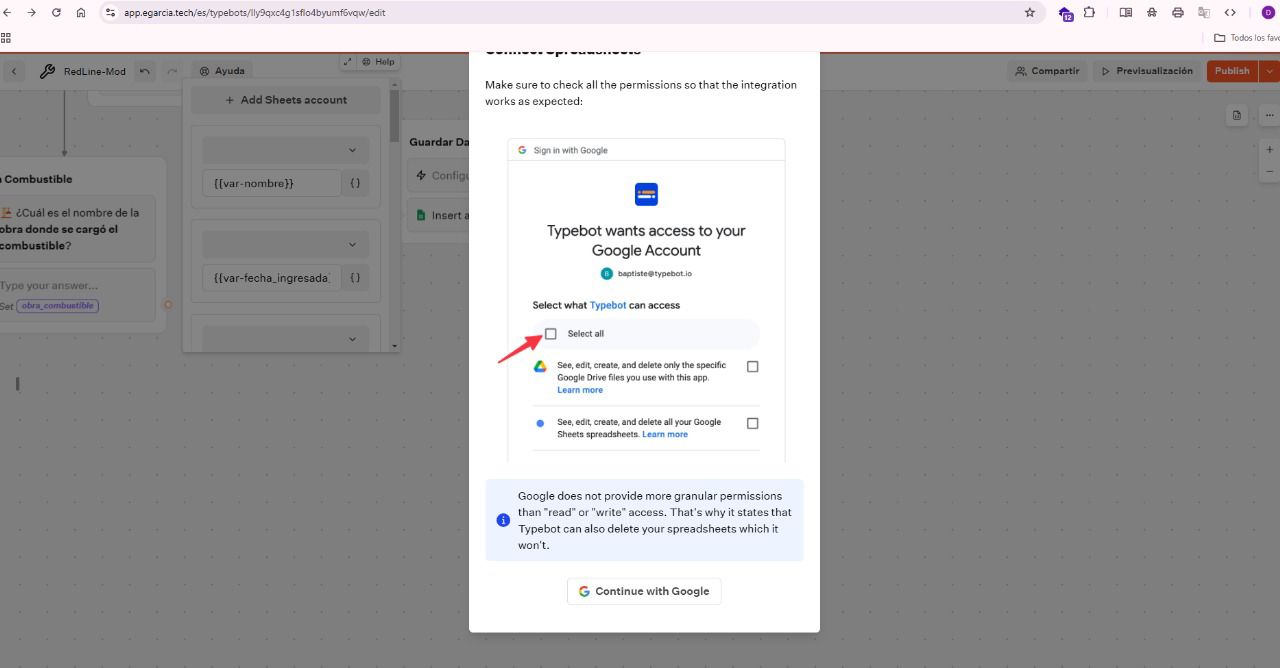Check the Google Drive files permission box
This screenshot has height=668, width=1280.
(x=753, y=367)
